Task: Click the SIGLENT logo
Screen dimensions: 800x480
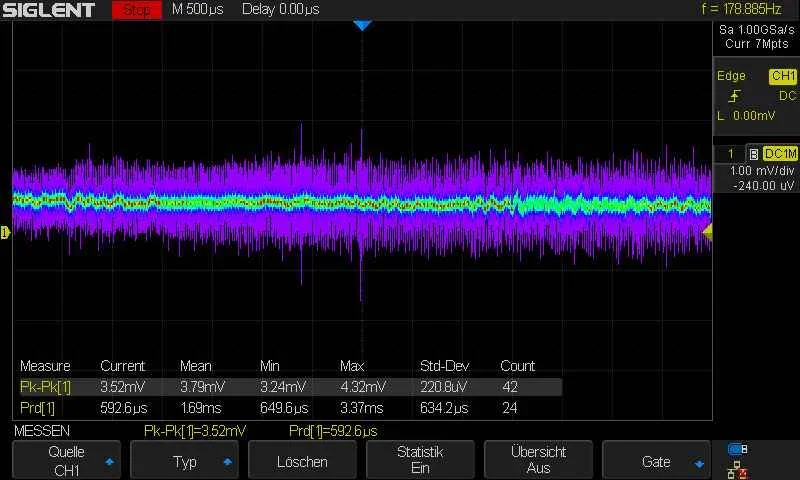Action: click(48, 10)
